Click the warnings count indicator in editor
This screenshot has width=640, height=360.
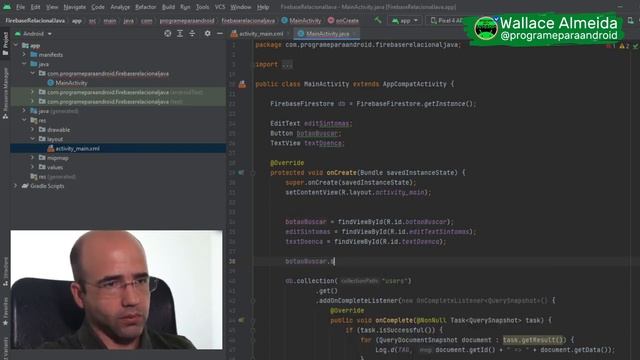pos(624,46)
